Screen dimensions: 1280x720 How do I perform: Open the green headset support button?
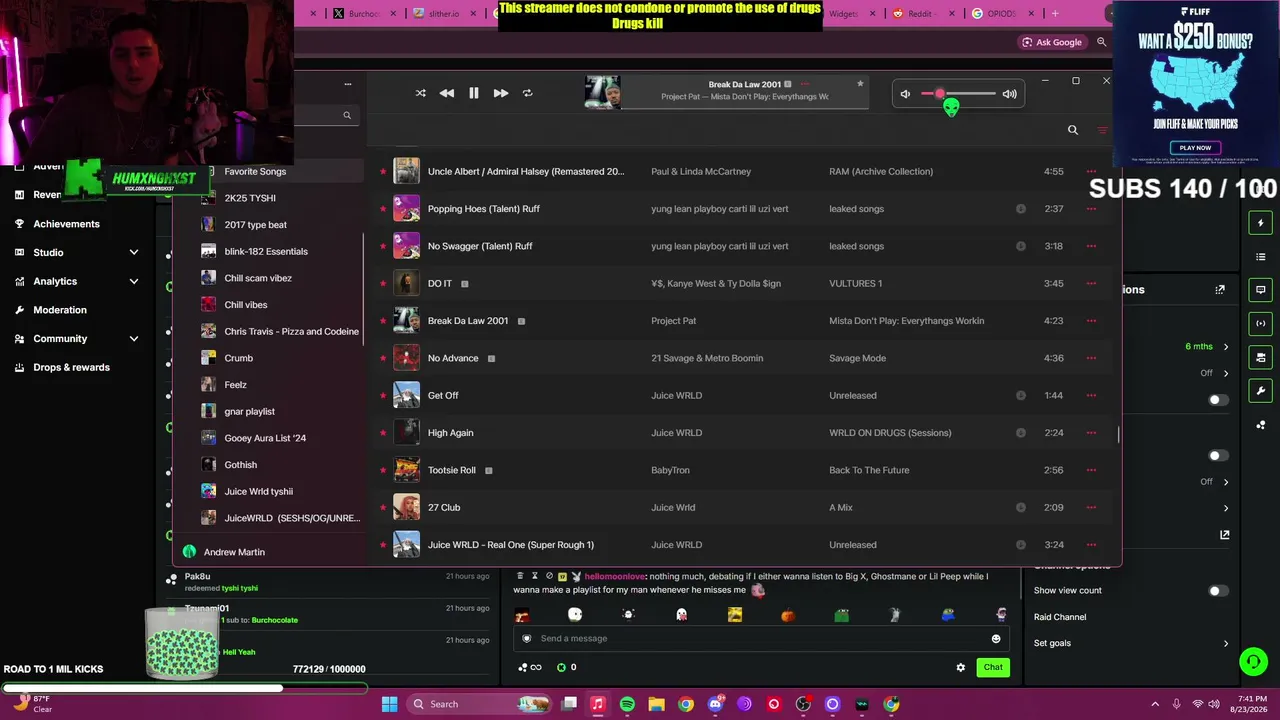coord(1253,661)
